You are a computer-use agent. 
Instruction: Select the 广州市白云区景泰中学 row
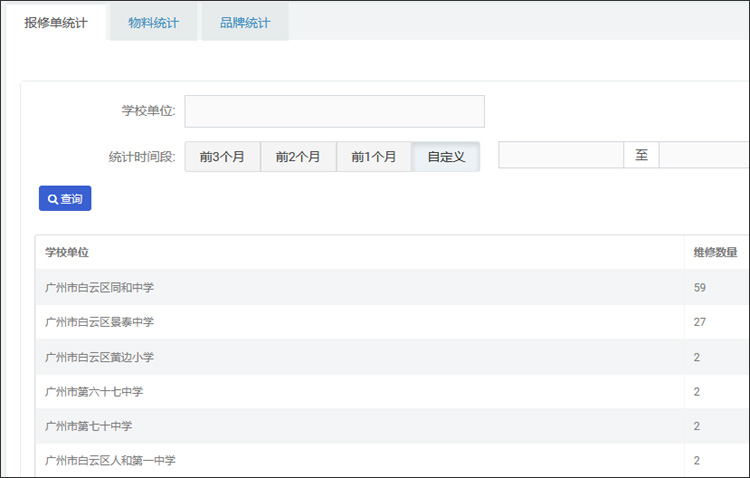coord(99,322)
